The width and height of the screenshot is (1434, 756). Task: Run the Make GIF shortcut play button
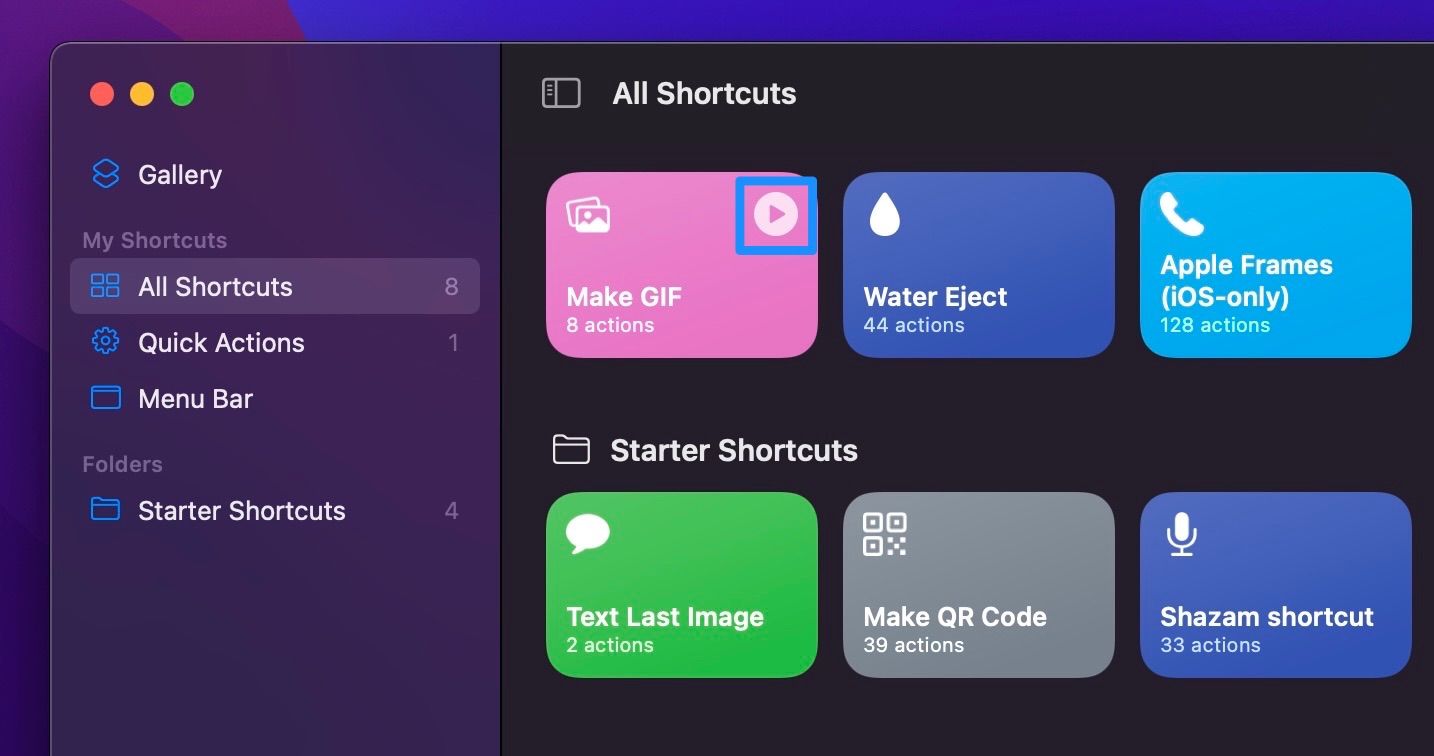click(776, 214)
